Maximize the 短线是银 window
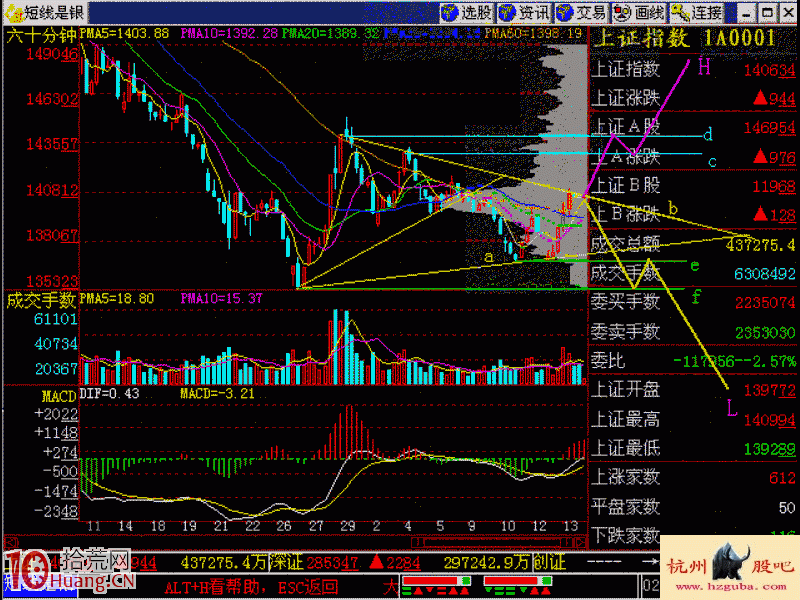This screenshot has height=600, width=800. pyautogui.click(x=767, y=13)
